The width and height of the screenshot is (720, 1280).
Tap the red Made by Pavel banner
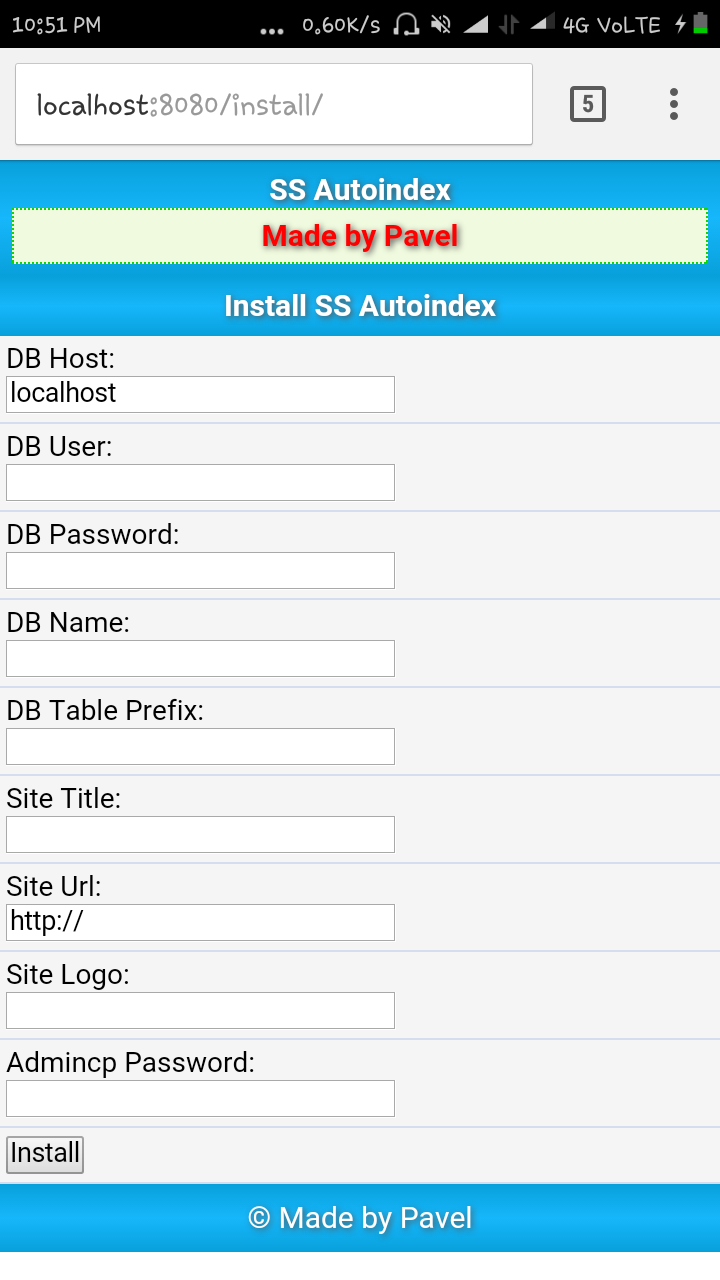(x=360, y=236)
